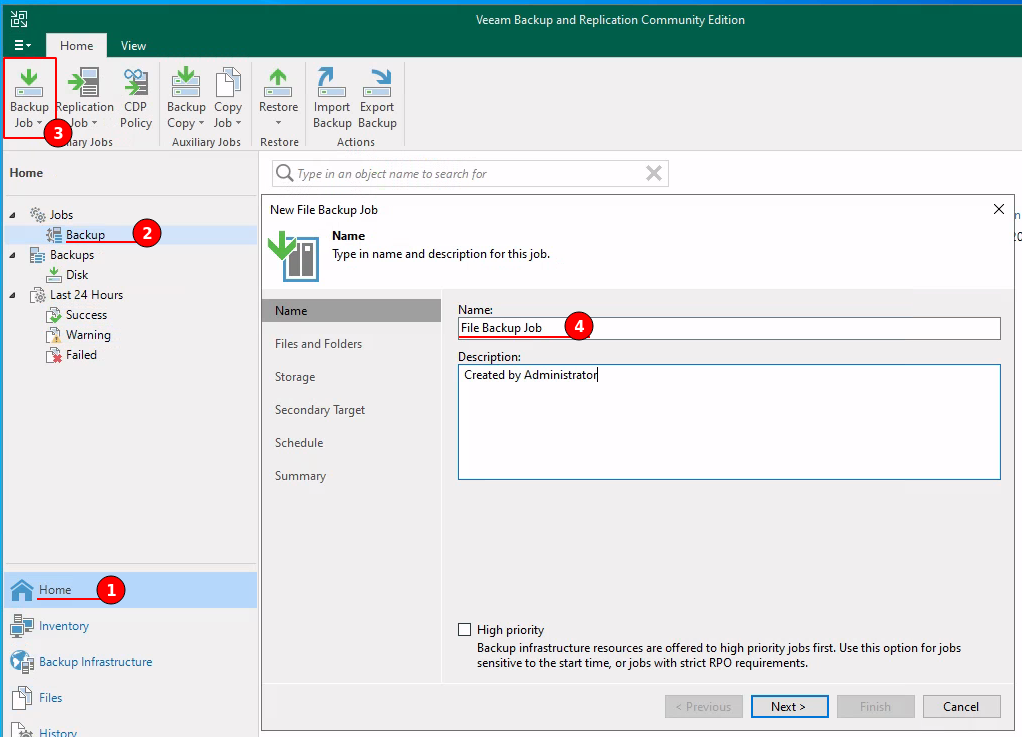The width and height of the screenshot is (1022, 737).
Task: Click the Description text area
Action: coord(729,422)
